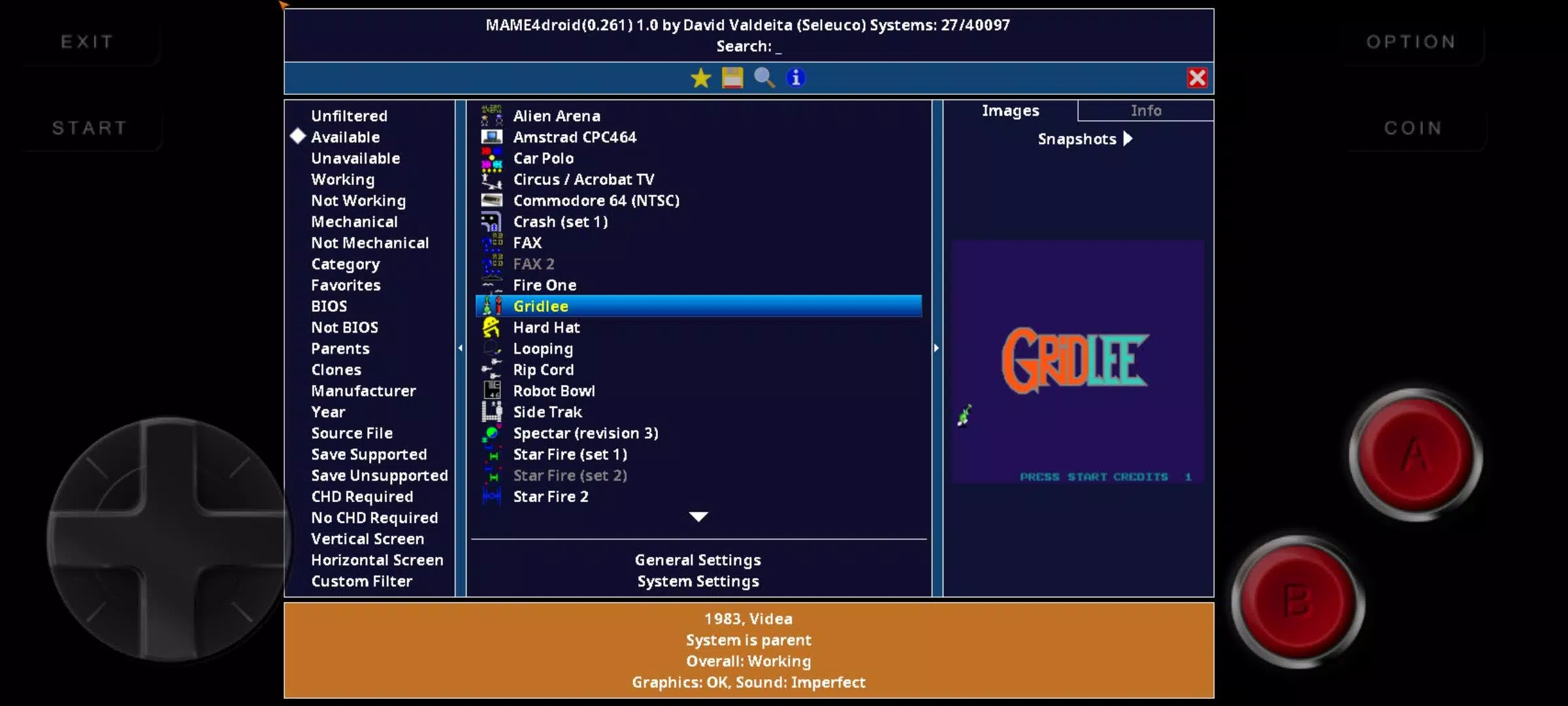Click System Settings button
Viewport: 1568px width, 706px height.
click(x=697, y=581)
